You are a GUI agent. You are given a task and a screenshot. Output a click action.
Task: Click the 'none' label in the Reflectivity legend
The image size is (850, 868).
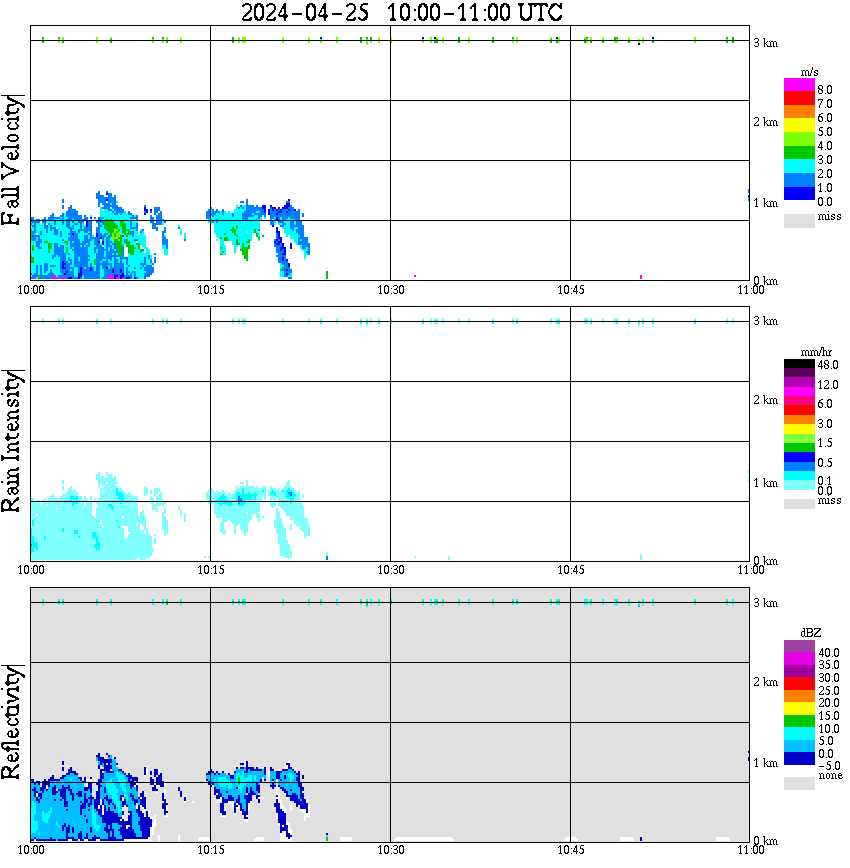pyautogui.click(x=830, y=776)
